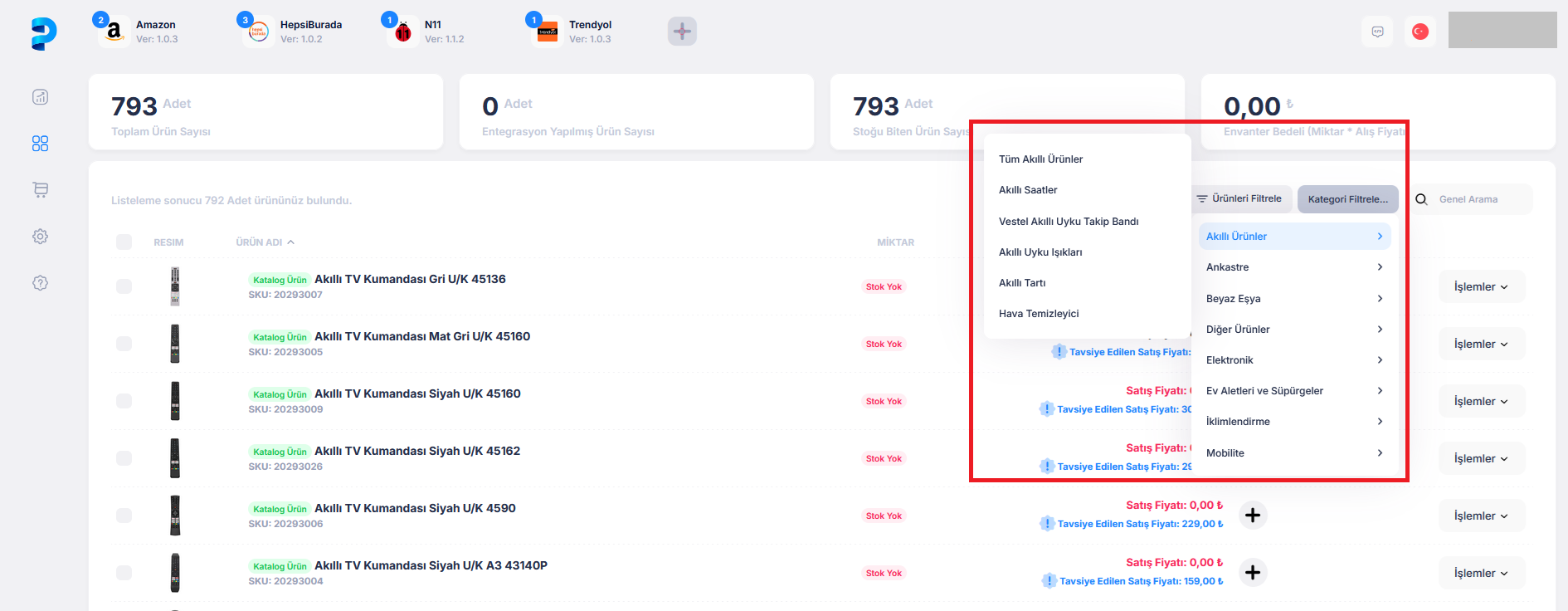Select the Trendyol marketplace icon
This screenshot has width=1568, height=611.
coord(548,32)
